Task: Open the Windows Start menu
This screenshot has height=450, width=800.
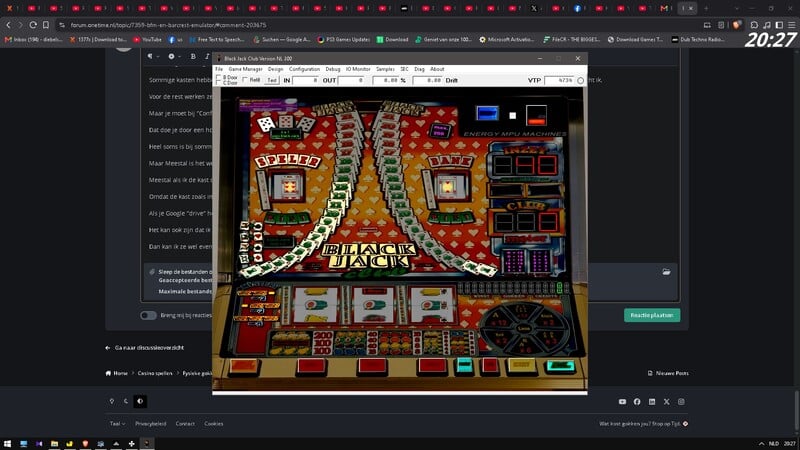Action: pyautogui.click(x=8, y=444)
